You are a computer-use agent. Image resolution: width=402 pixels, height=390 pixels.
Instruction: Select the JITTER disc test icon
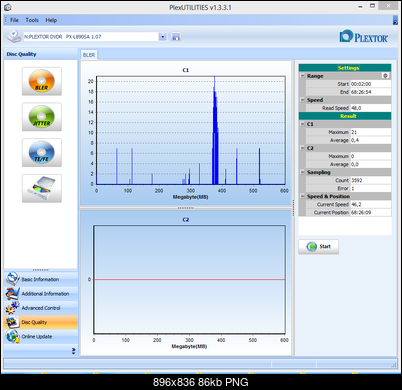pos(42,117)
